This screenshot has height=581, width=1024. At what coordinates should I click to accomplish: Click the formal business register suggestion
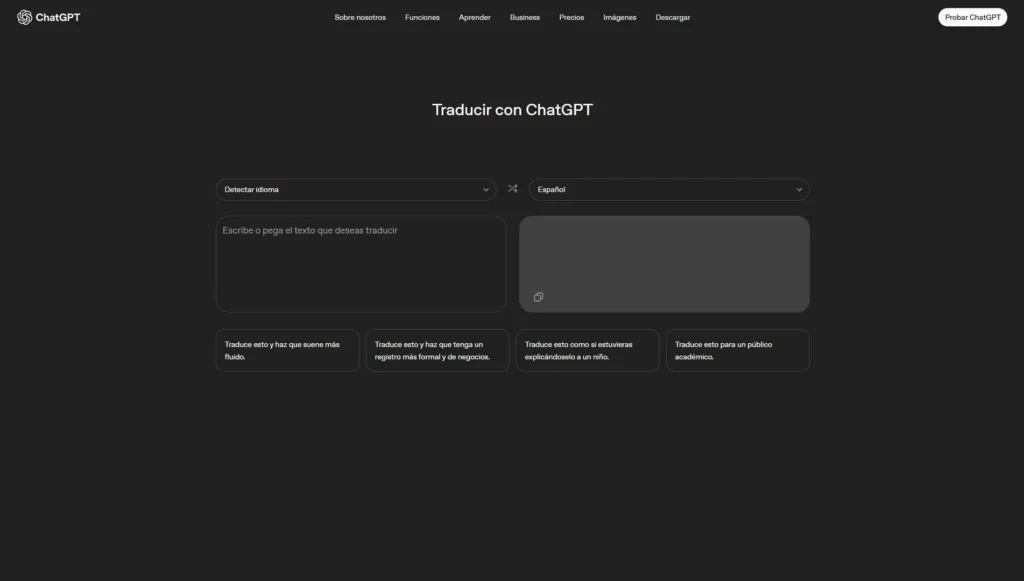click(437, 350)
